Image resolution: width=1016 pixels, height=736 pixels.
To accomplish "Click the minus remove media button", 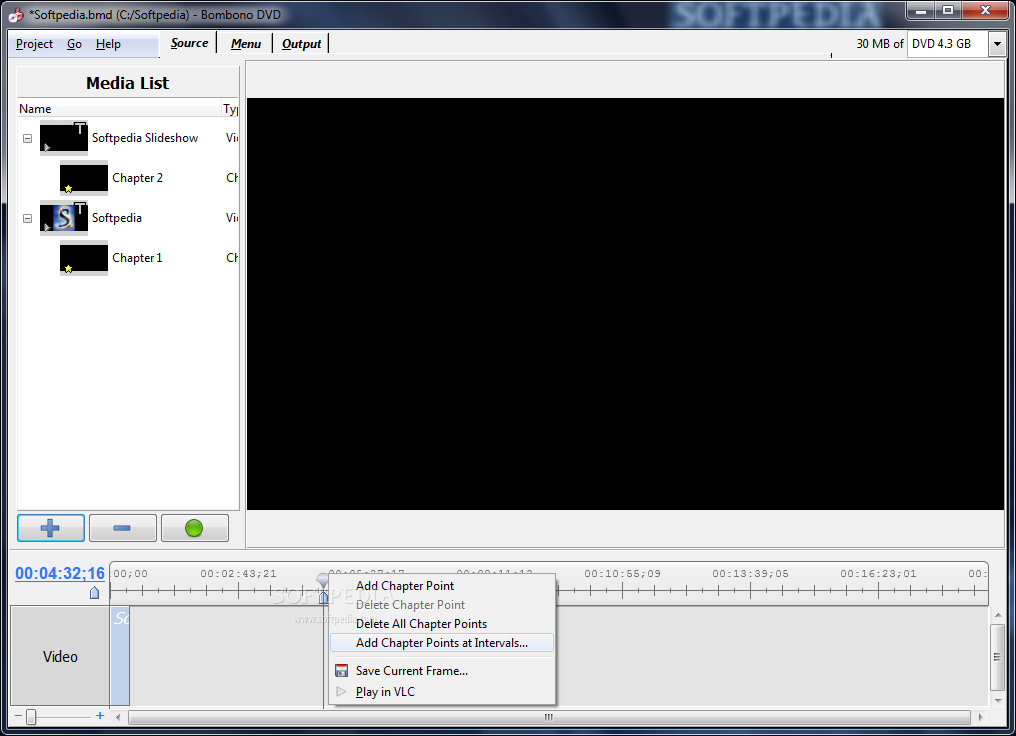I will 122,528.
